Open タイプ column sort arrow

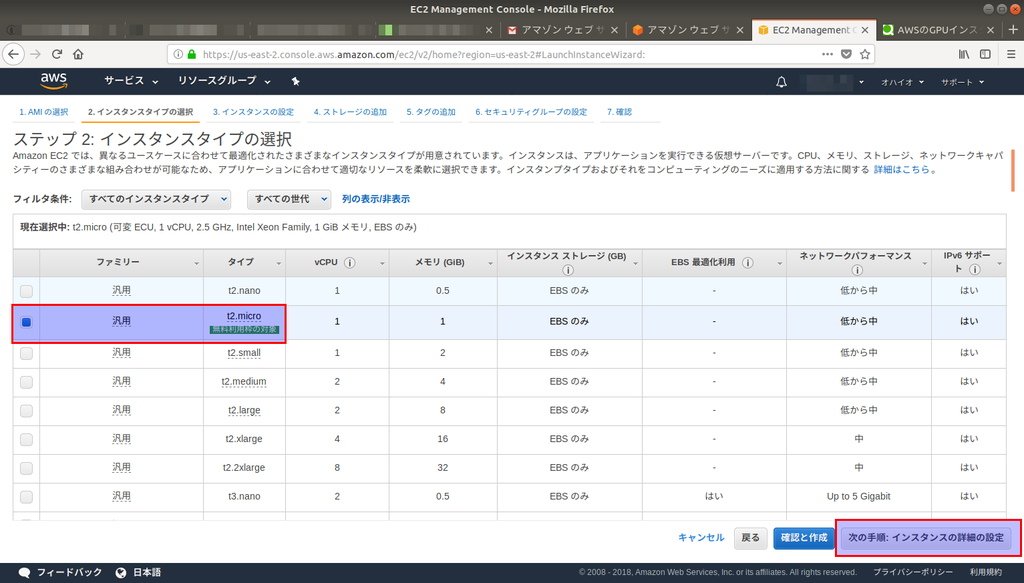(x=278, y=263)
